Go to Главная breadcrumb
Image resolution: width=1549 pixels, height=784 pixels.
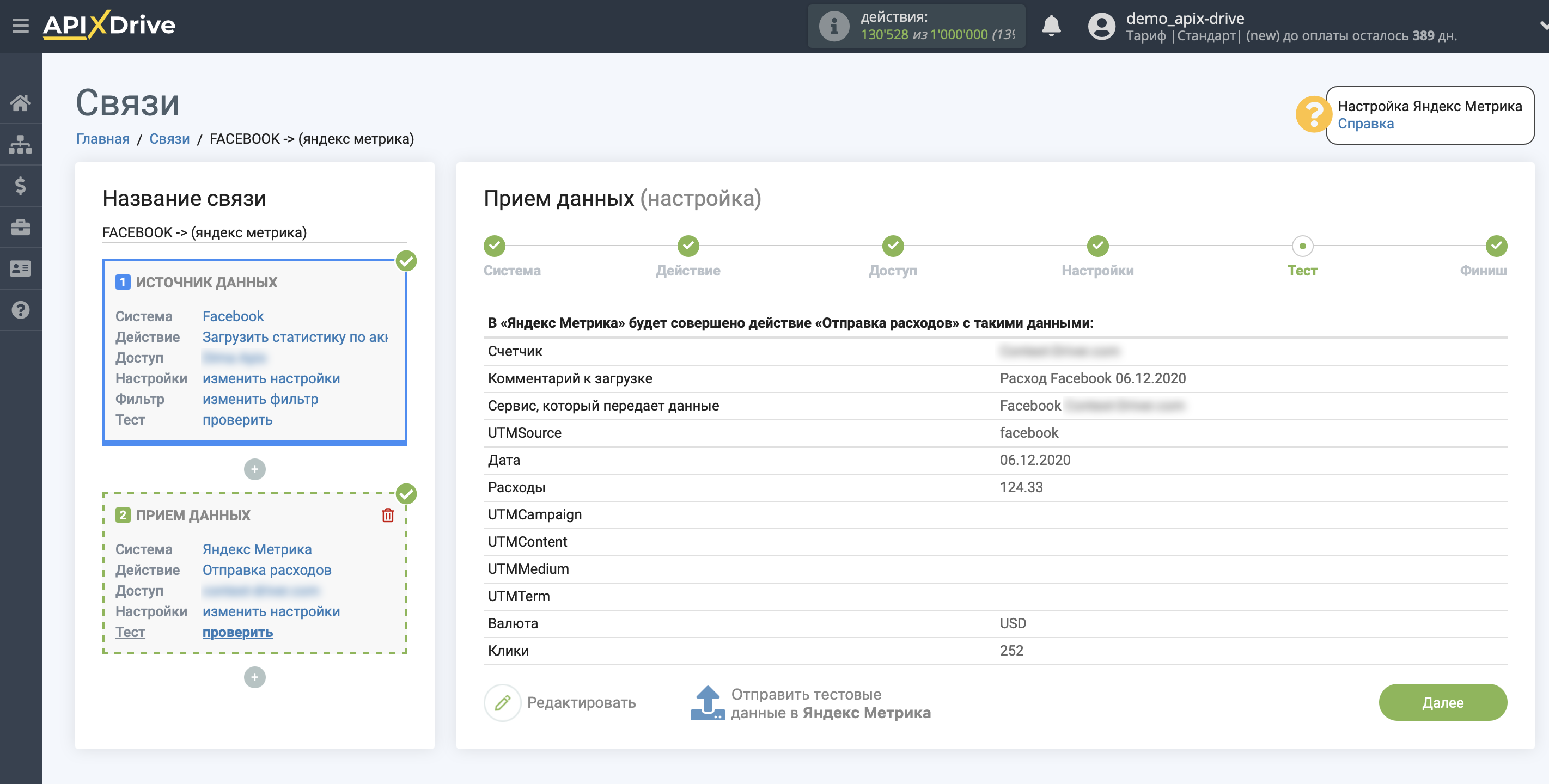(103, 139)
